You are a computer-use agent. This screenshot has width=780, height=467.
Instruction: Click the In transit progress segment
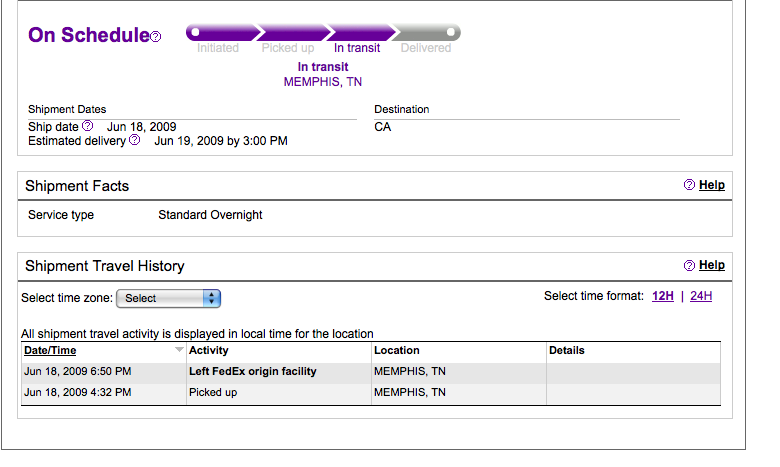pyautogui.click(x=361, y=33)
